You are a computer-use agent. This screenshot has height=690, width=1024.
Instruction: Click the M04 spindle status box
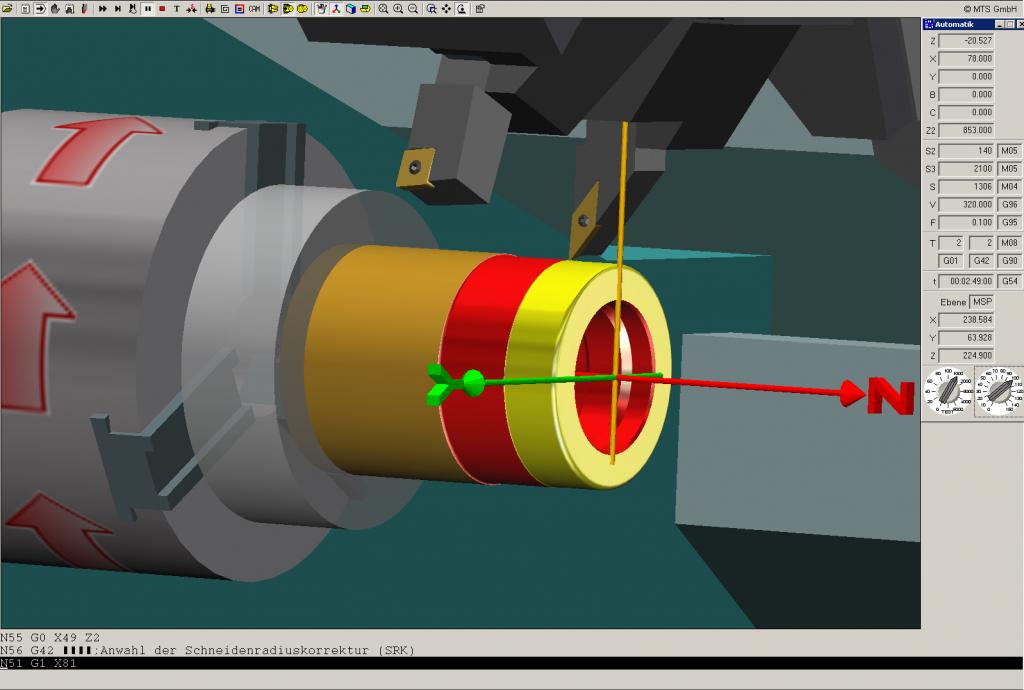click(1009, 187)
